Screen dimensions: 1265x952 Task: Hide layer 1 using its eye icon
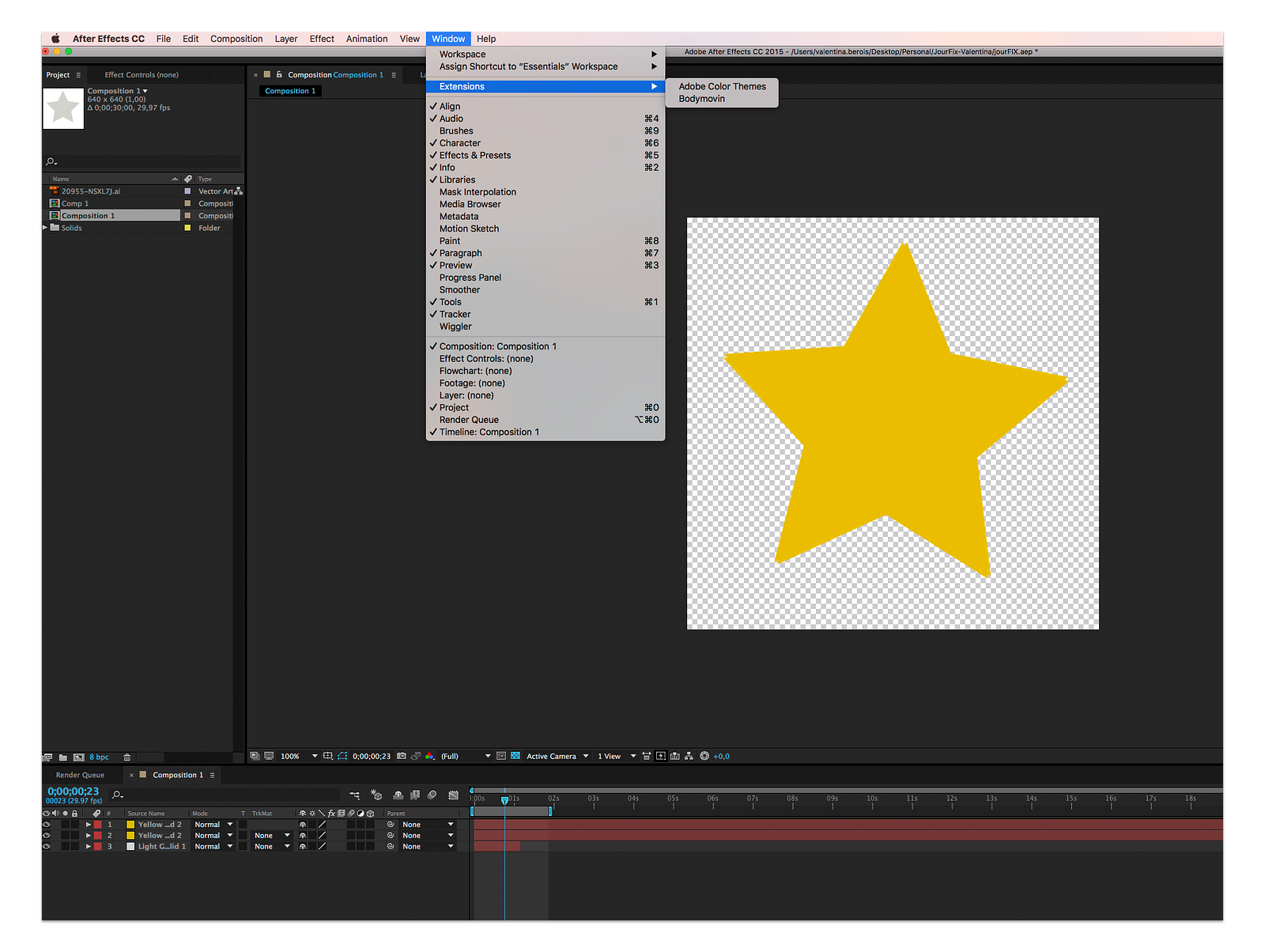pyautogui.click(x=46, y=825)
